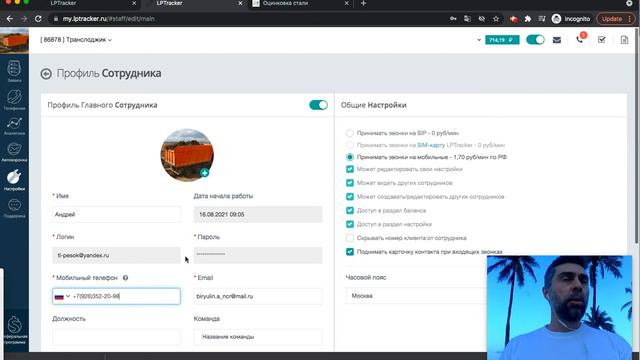Open the tasks checkmark icon in header

pyautogui.click(x=602, y=40)
